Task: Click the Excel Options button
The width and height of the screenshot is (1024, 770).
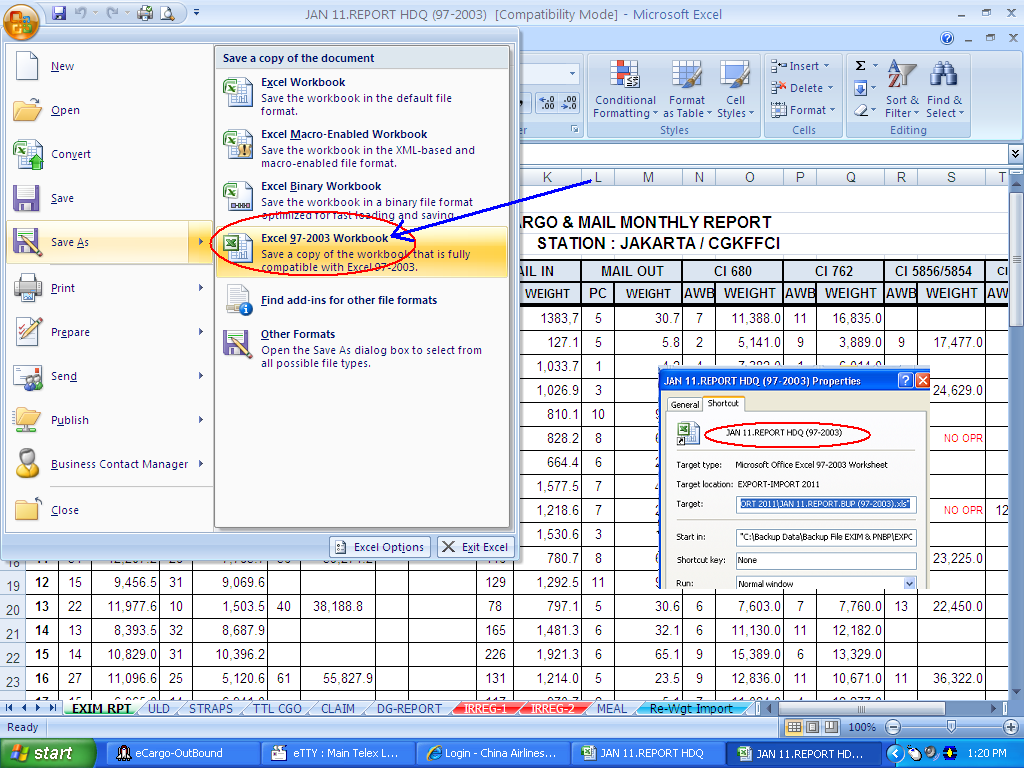Action: [x=379, y=547]
